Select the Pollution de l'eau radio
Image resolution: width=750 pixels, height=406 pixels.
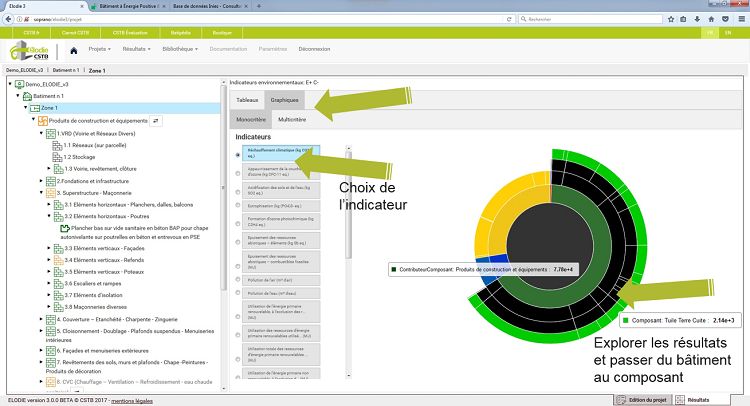(x=238, y=293)
